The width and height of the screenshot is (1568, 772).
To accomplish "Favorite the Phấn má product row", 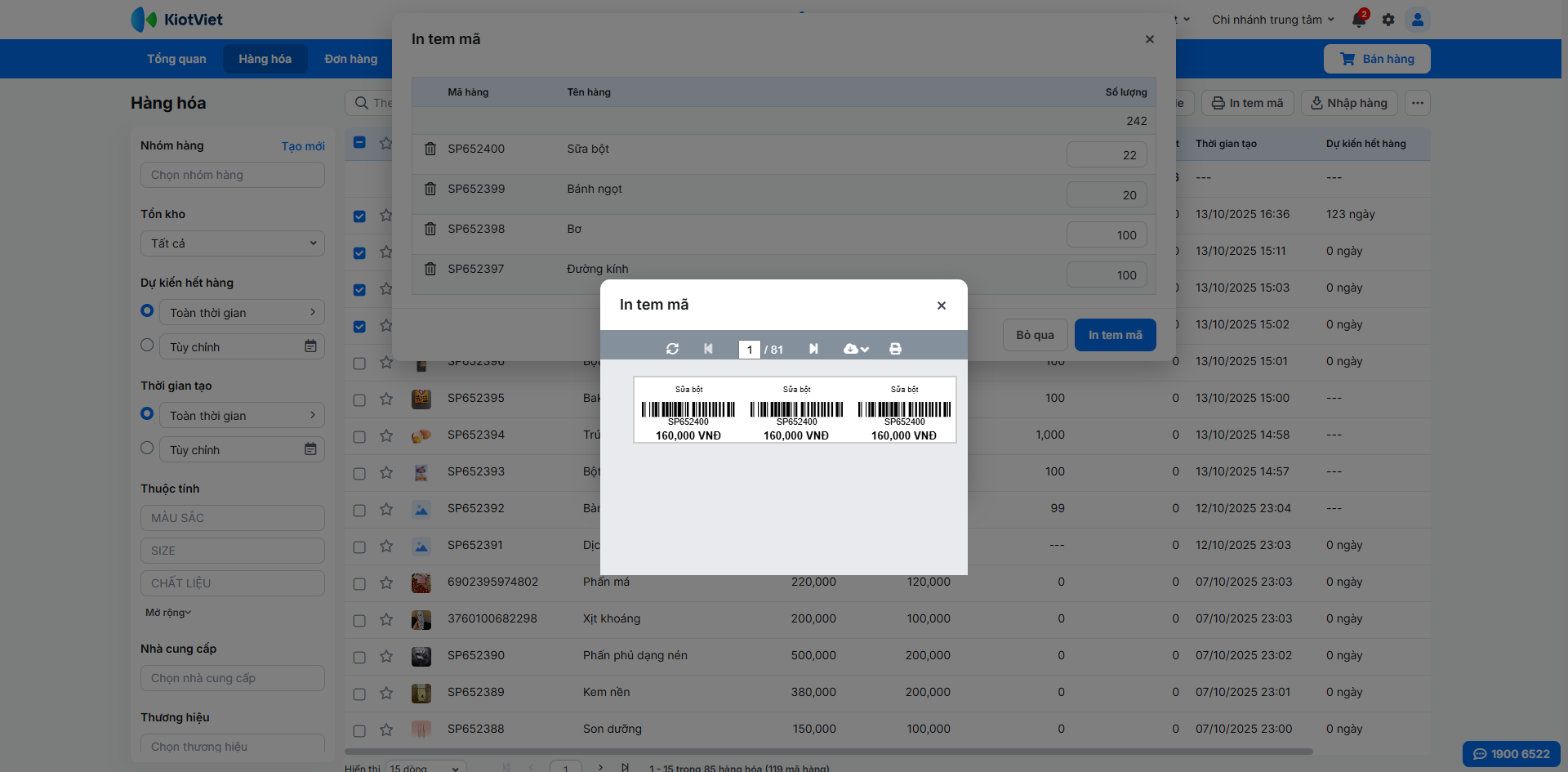I will (386, 582).
